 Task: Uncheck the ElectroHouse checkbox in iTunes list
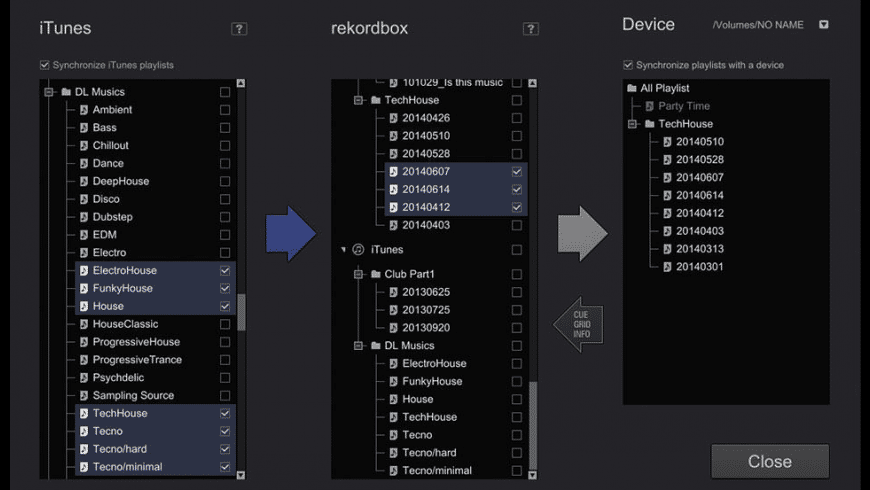coord(225,270)
